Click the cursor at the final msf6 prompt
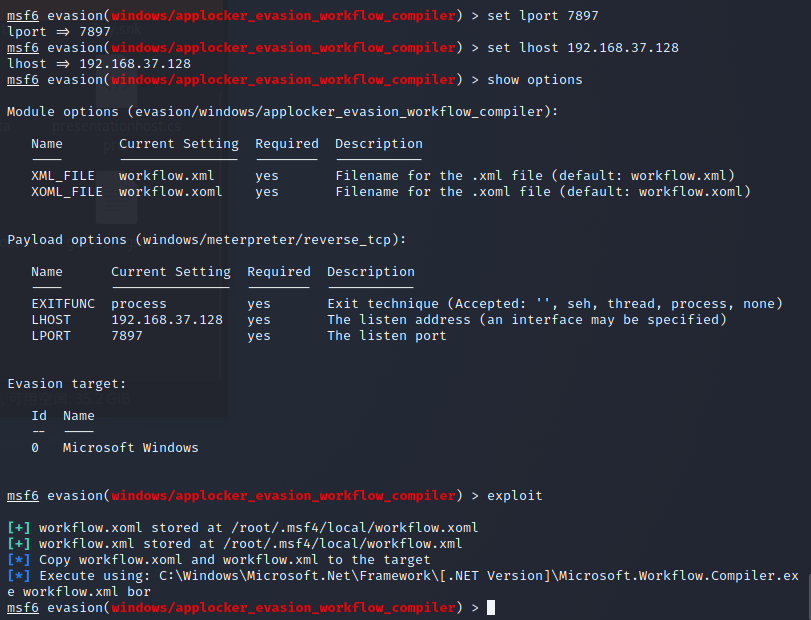 point(491,608)
